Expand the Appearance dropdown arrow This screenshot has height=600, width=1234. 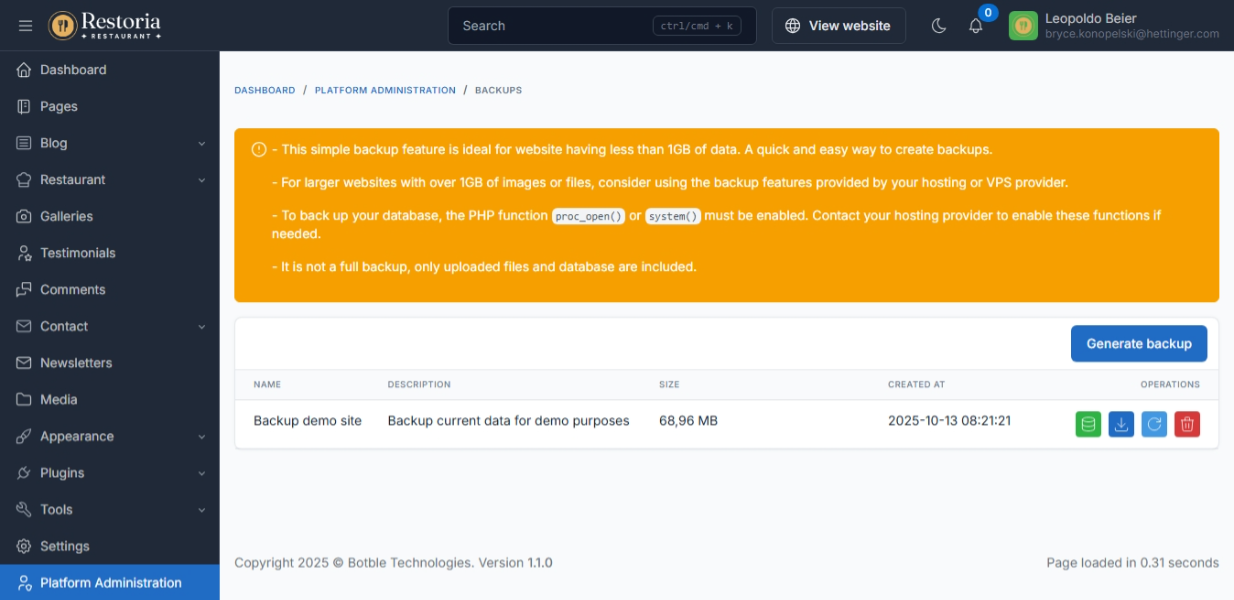click(x=201, y=437)
